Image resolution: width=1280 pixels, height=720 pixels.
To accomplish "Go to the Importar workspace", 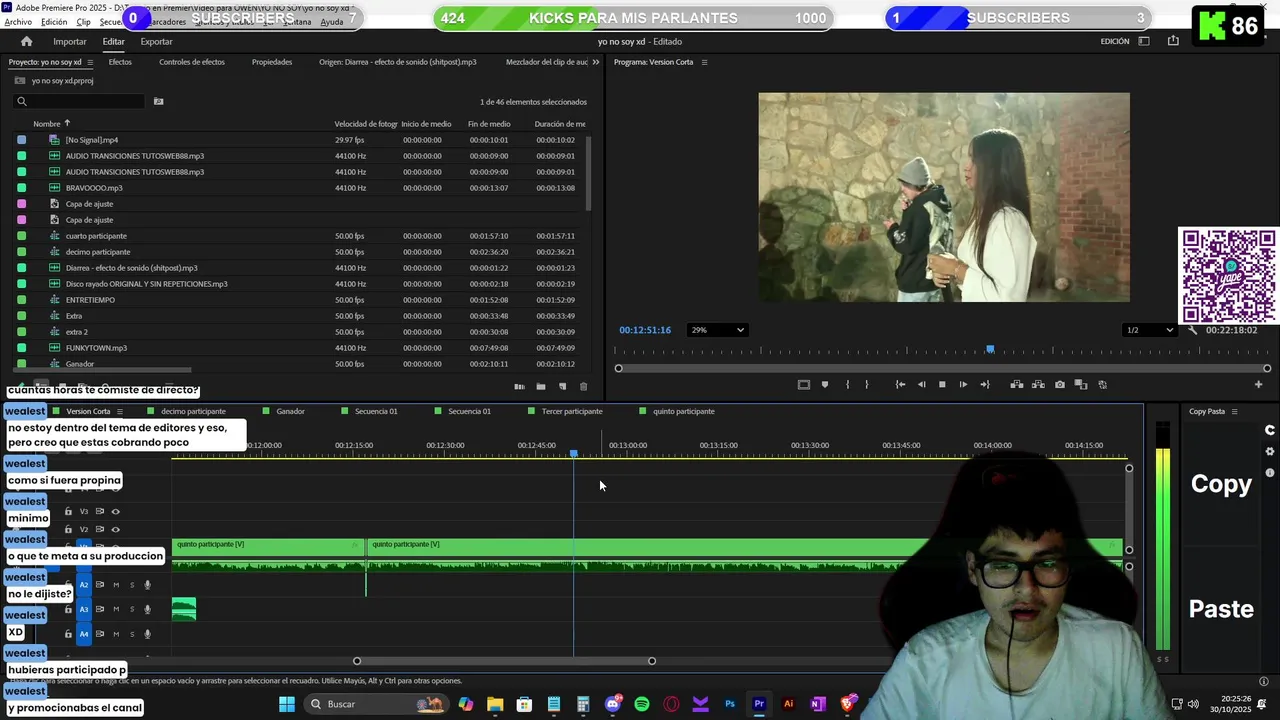I will click(70, 41).
